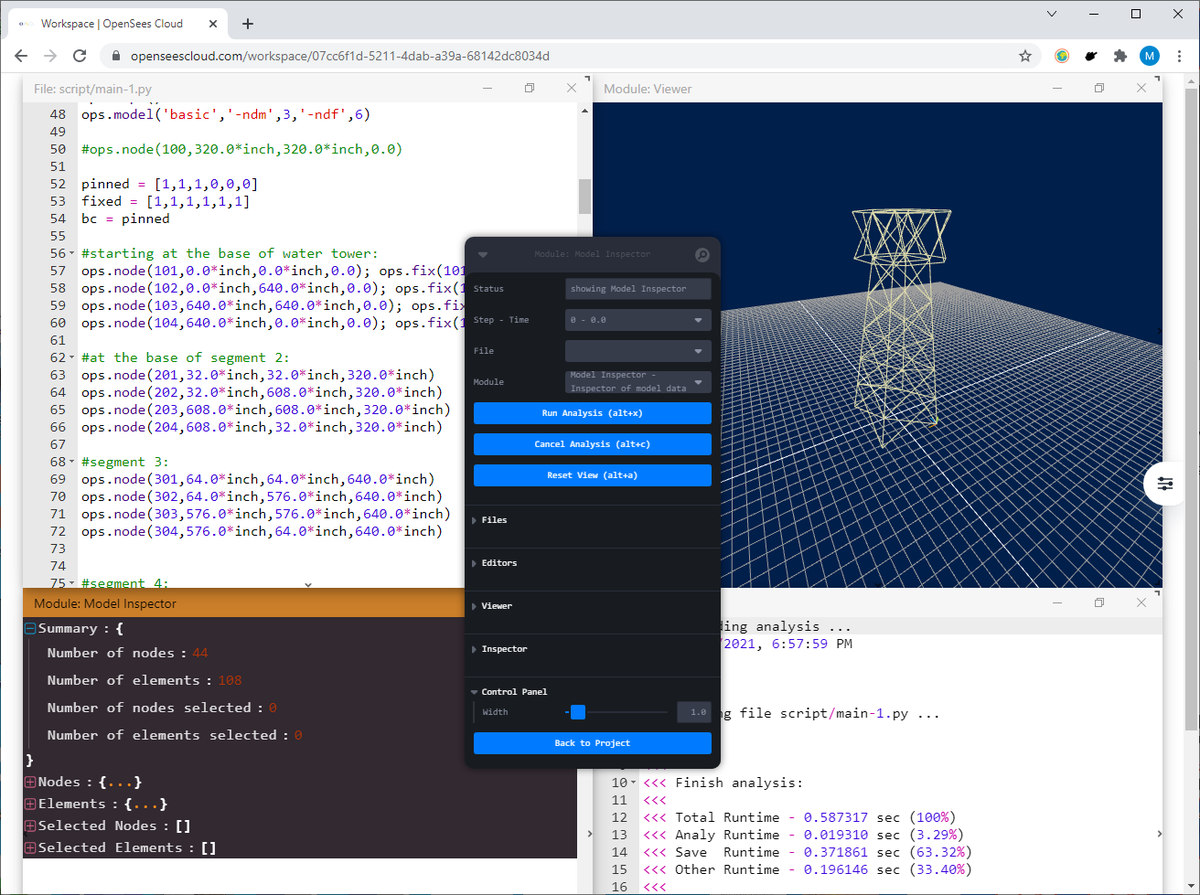The image size is (1200, 895).
Task: Click the Reset View (alt+a) button
Action: pos(592,475)
